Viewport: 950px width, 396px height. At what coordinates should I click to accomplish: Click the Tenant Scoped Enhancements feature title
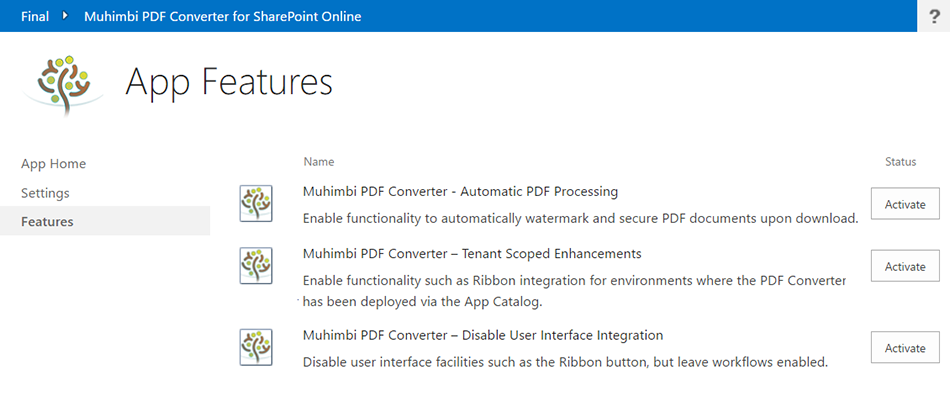472,254
